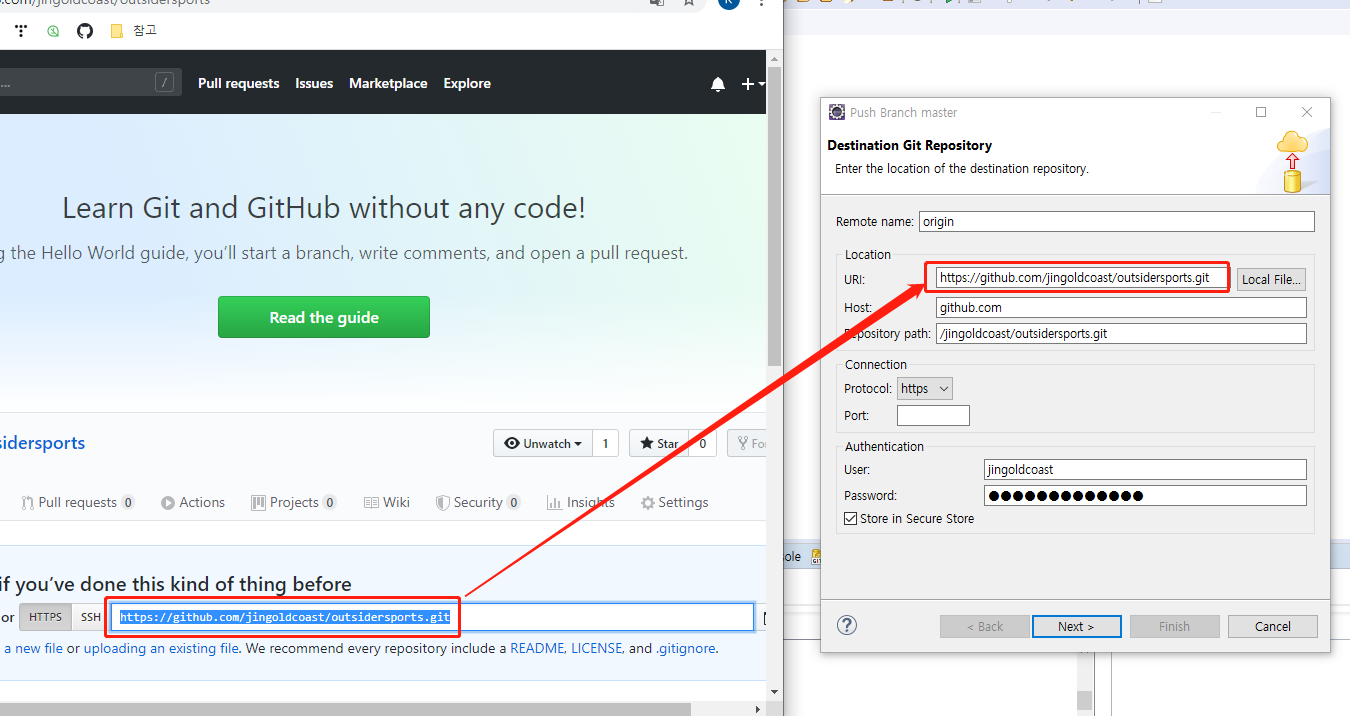Open the repository Security tab

[478, 502]
